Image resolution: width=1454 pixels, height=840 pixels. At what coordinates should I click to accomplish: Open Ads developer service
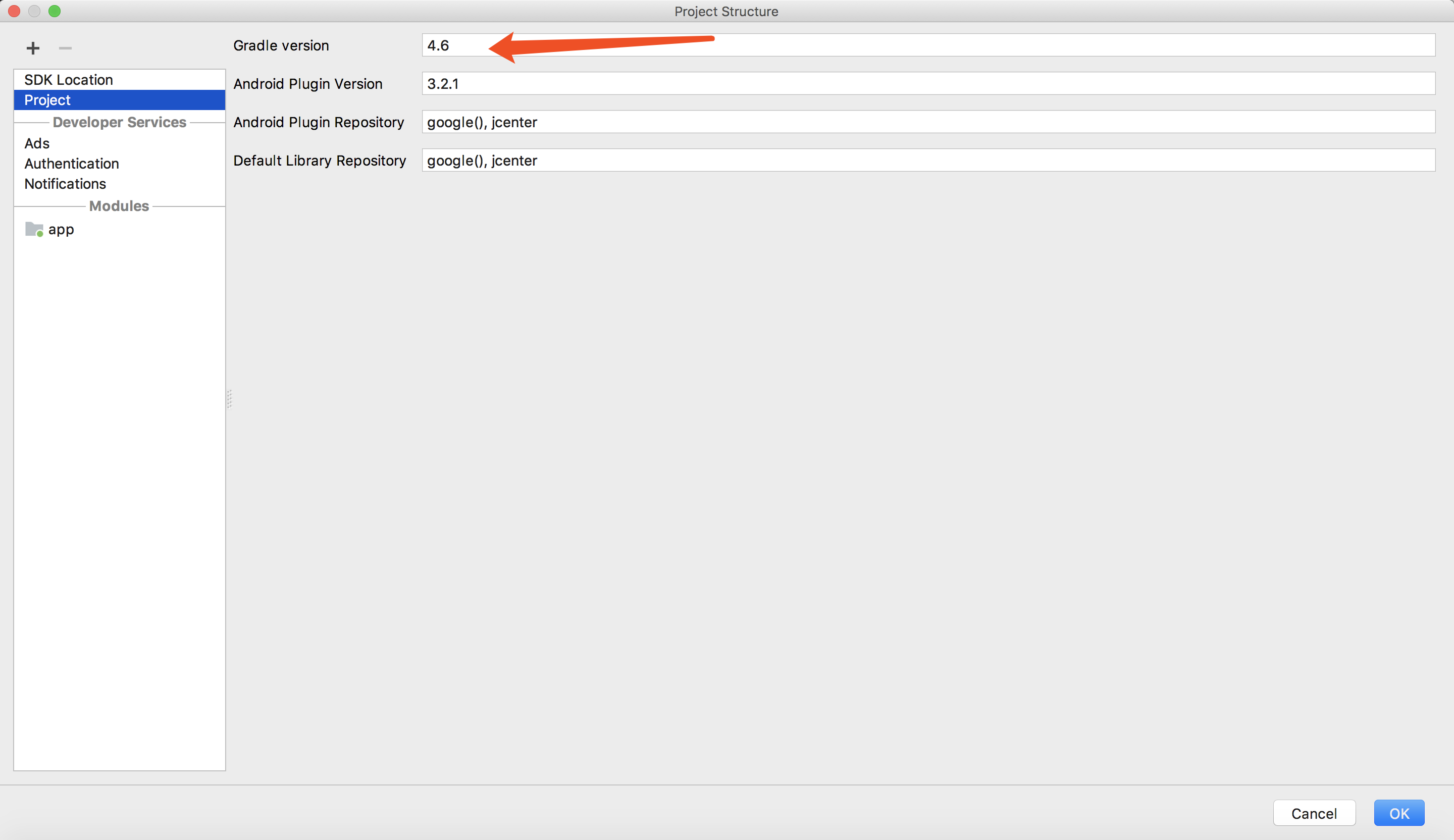[37, 143]
